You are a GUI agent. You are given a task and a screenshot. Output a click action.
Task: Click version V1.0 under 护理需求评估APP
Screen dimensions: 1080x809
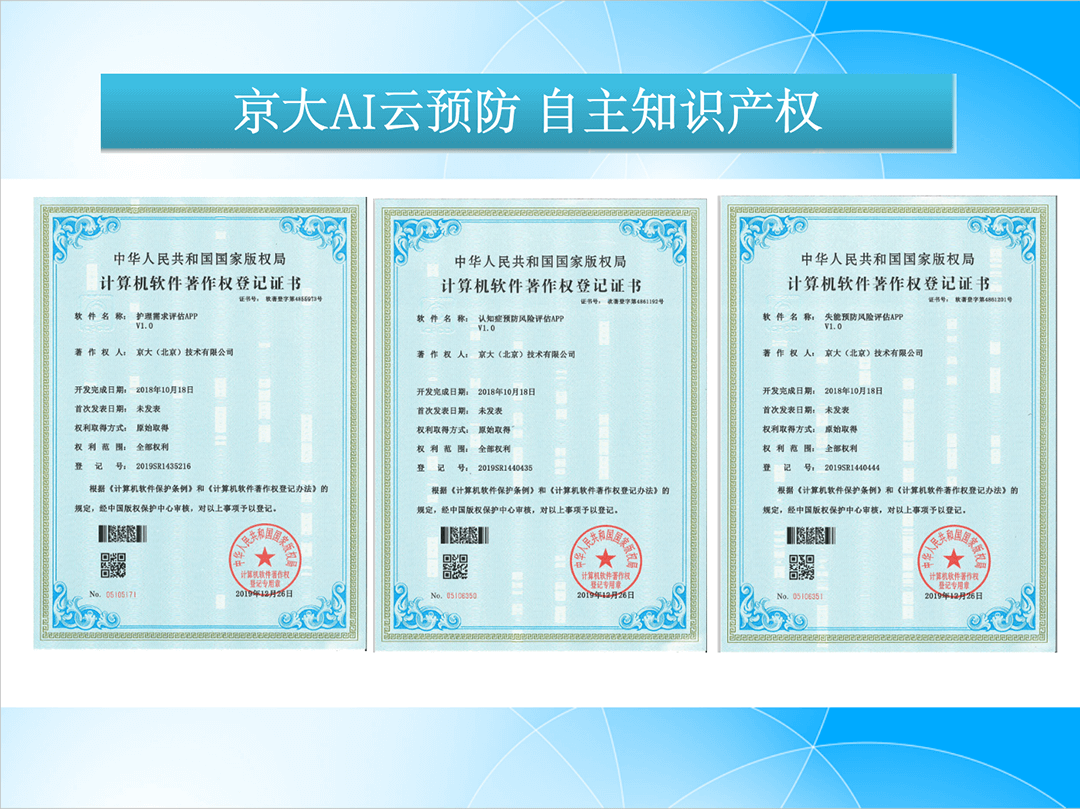(145, 326)
